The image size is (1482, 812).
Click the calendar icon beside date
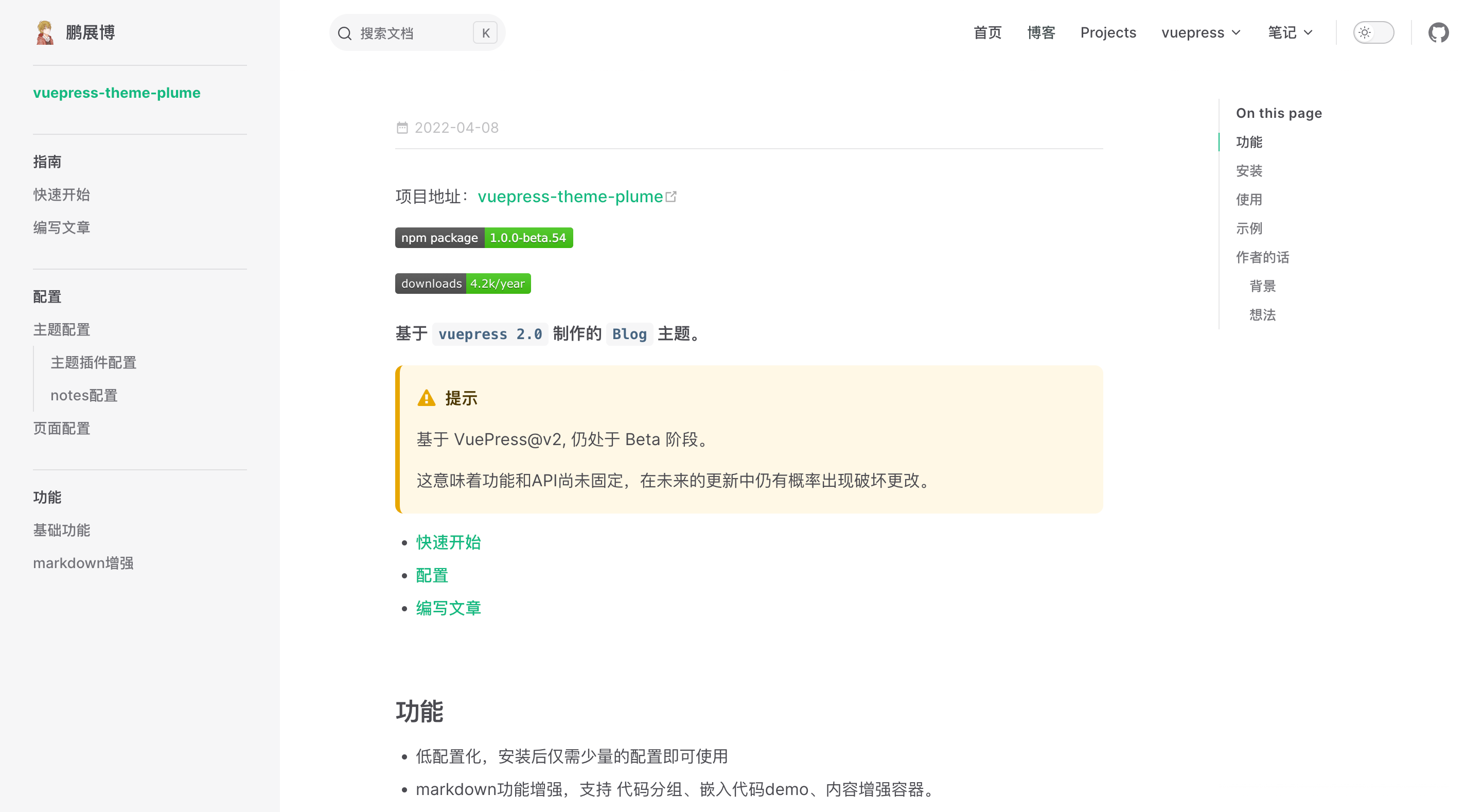402,128
